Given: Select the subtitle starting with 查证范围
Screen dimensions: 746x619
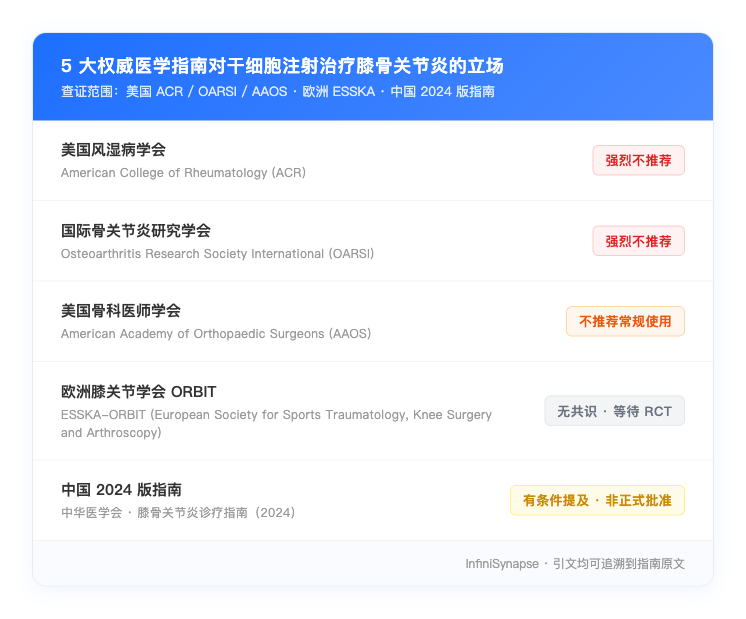Looking at the screenshot, I should tap(278, 91).
